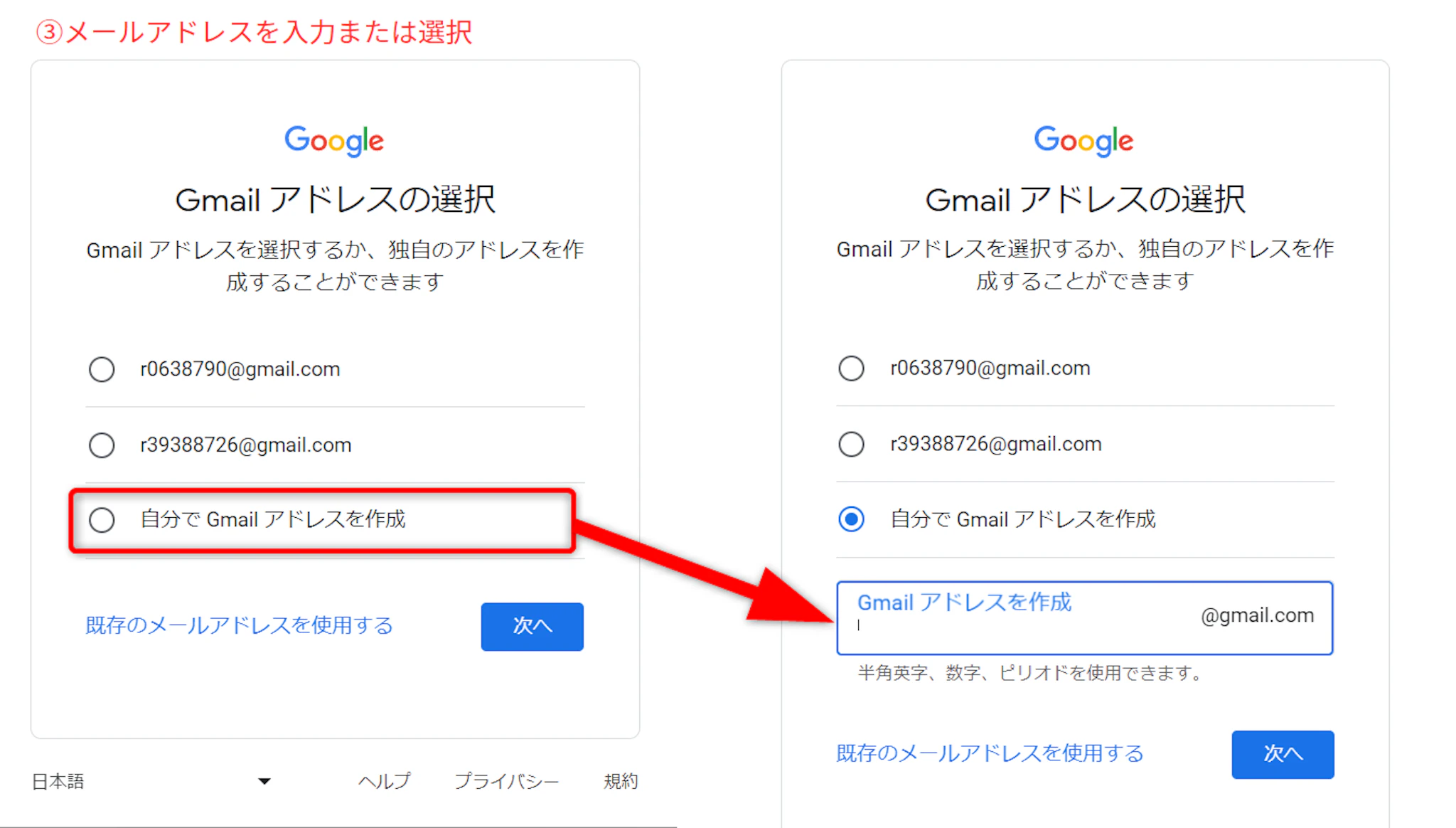Click 次へ button in left panel

pos(532,627)
